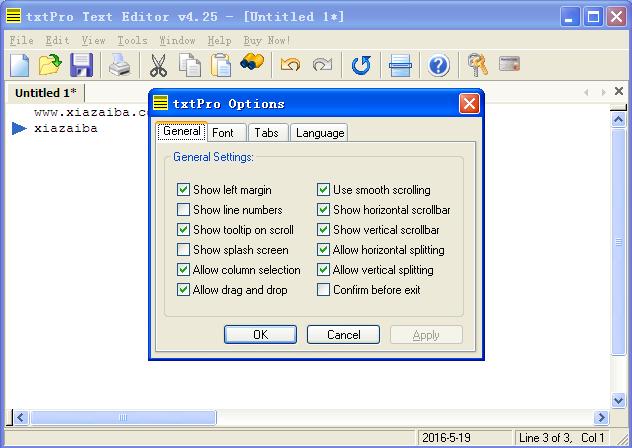
Task: Click the Apply button
Action: 426,335
